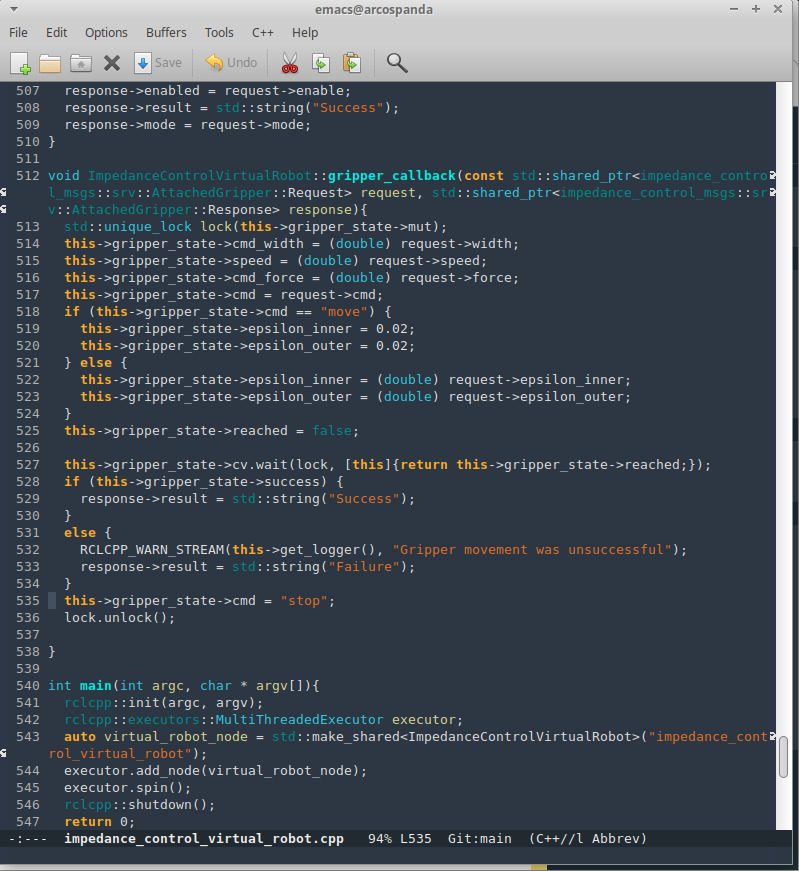Paste from clipboard using the toolbar icon
The width and height of the screenshot is (799, 871).
(351, 63)
